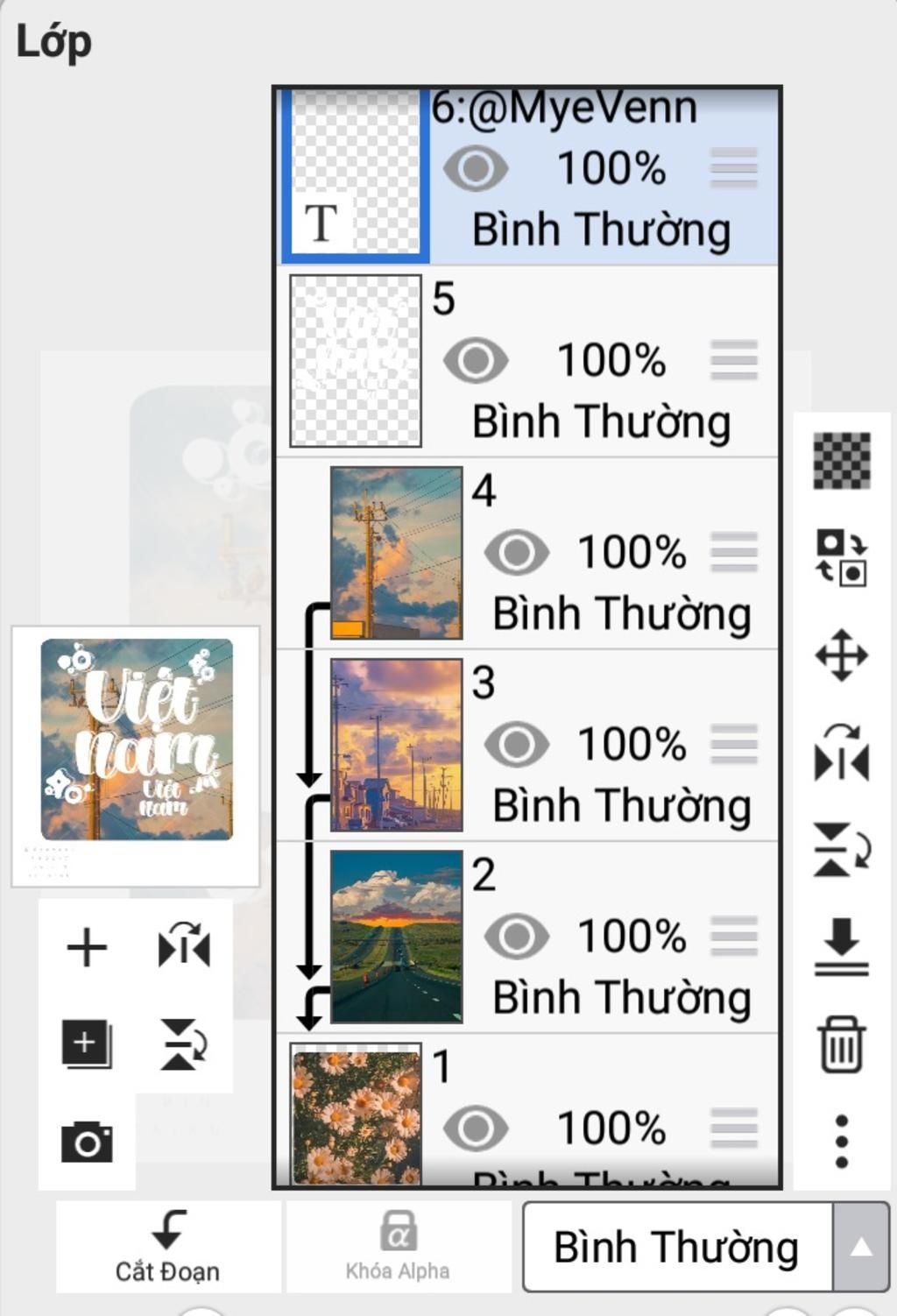Tap the add layer from canvas icon

(x=87, y=1044)
